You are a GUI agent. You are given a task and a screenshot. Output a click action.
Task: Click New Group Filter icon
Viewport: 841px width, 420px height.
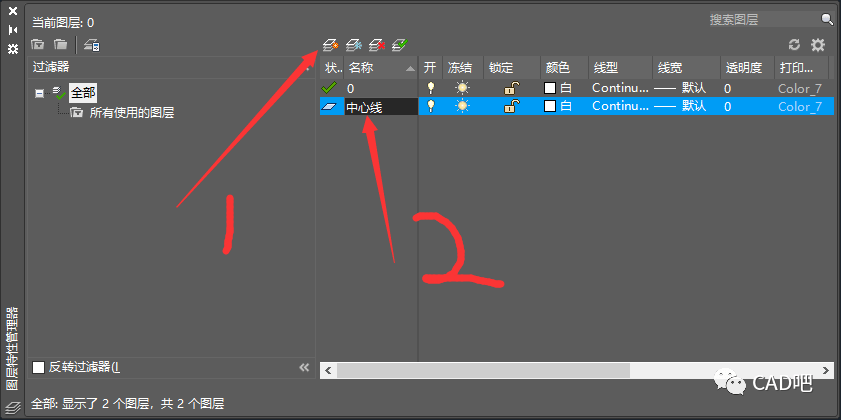coord(61,44)
